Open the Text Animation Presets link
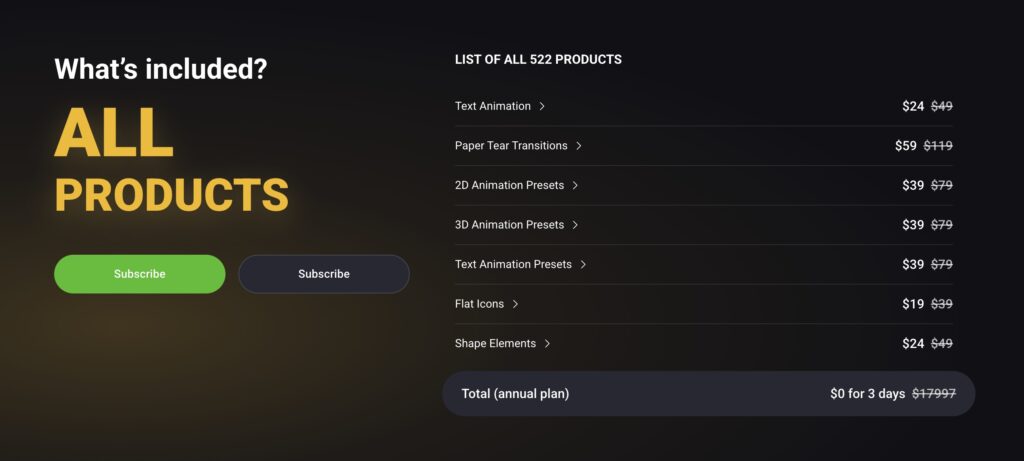The height and width of the screenshot is (461, 1024). pyautogui.click(x=513, y=264)
